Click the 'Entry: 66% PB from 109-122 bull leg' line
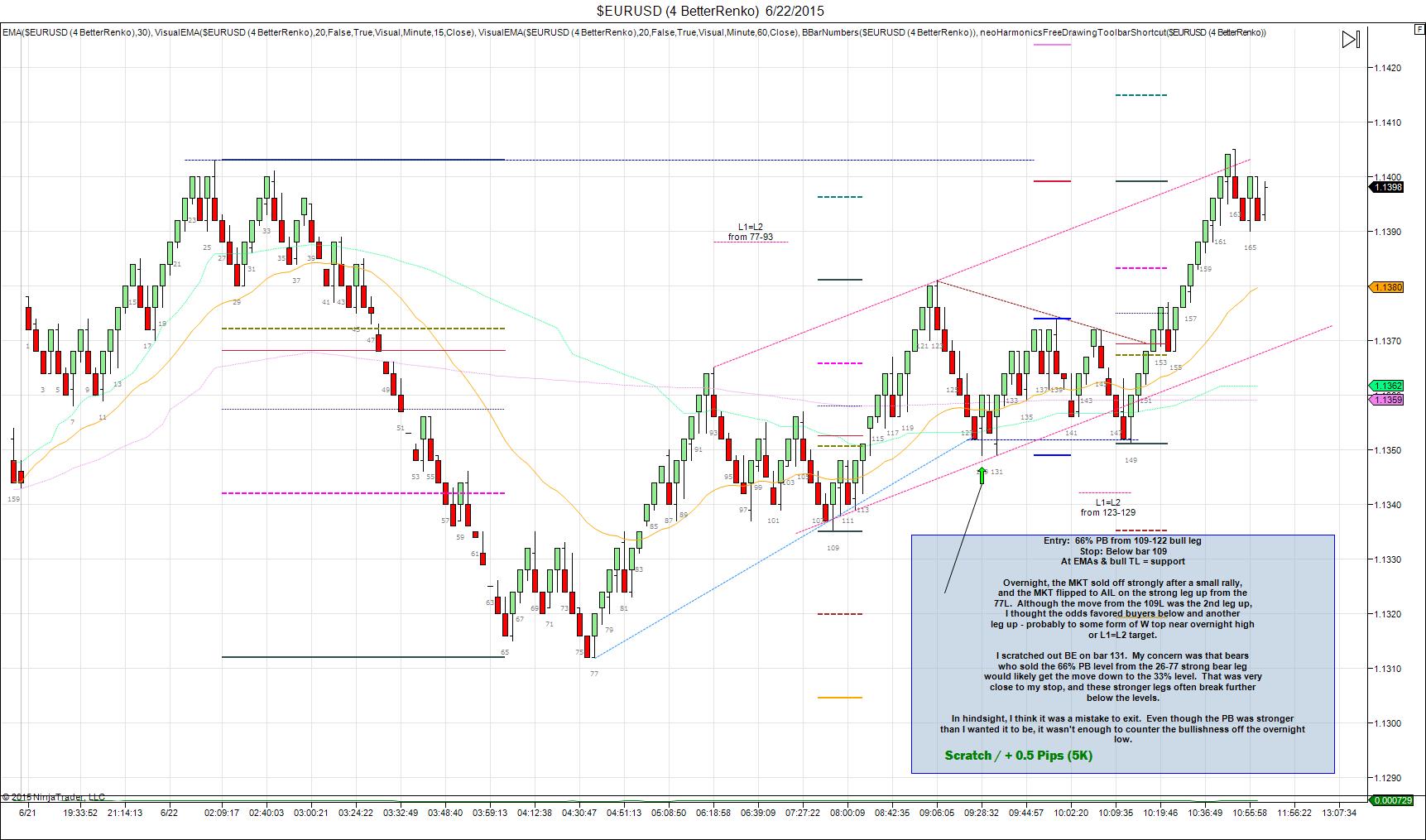The width and height of the screenshot is (1426, 840). [1122, 540]
